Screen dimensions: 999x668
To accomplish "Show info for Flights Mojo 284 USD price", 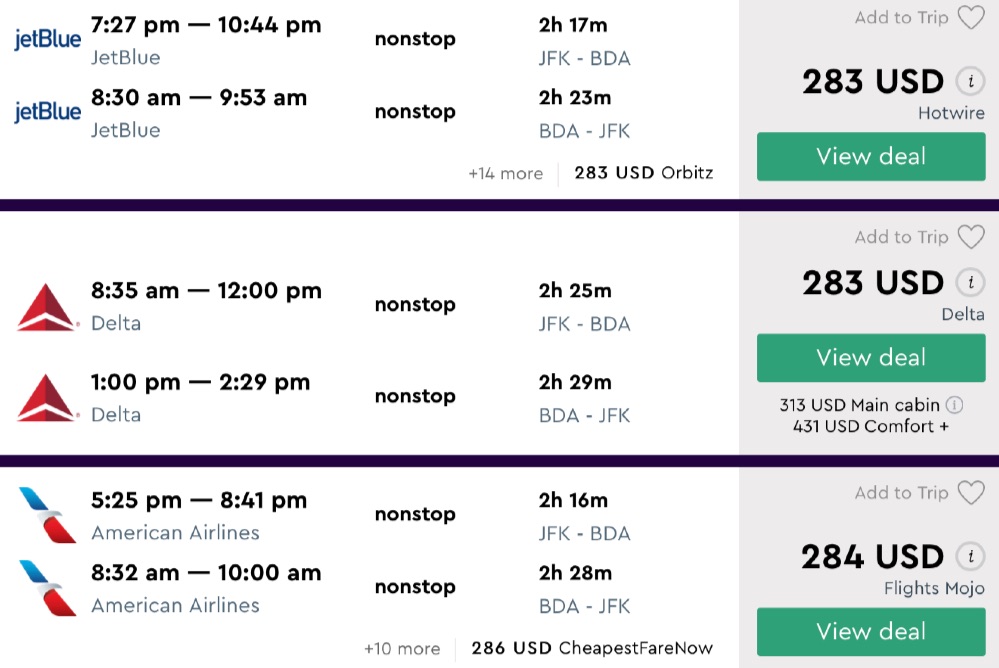I will (968, 557).
